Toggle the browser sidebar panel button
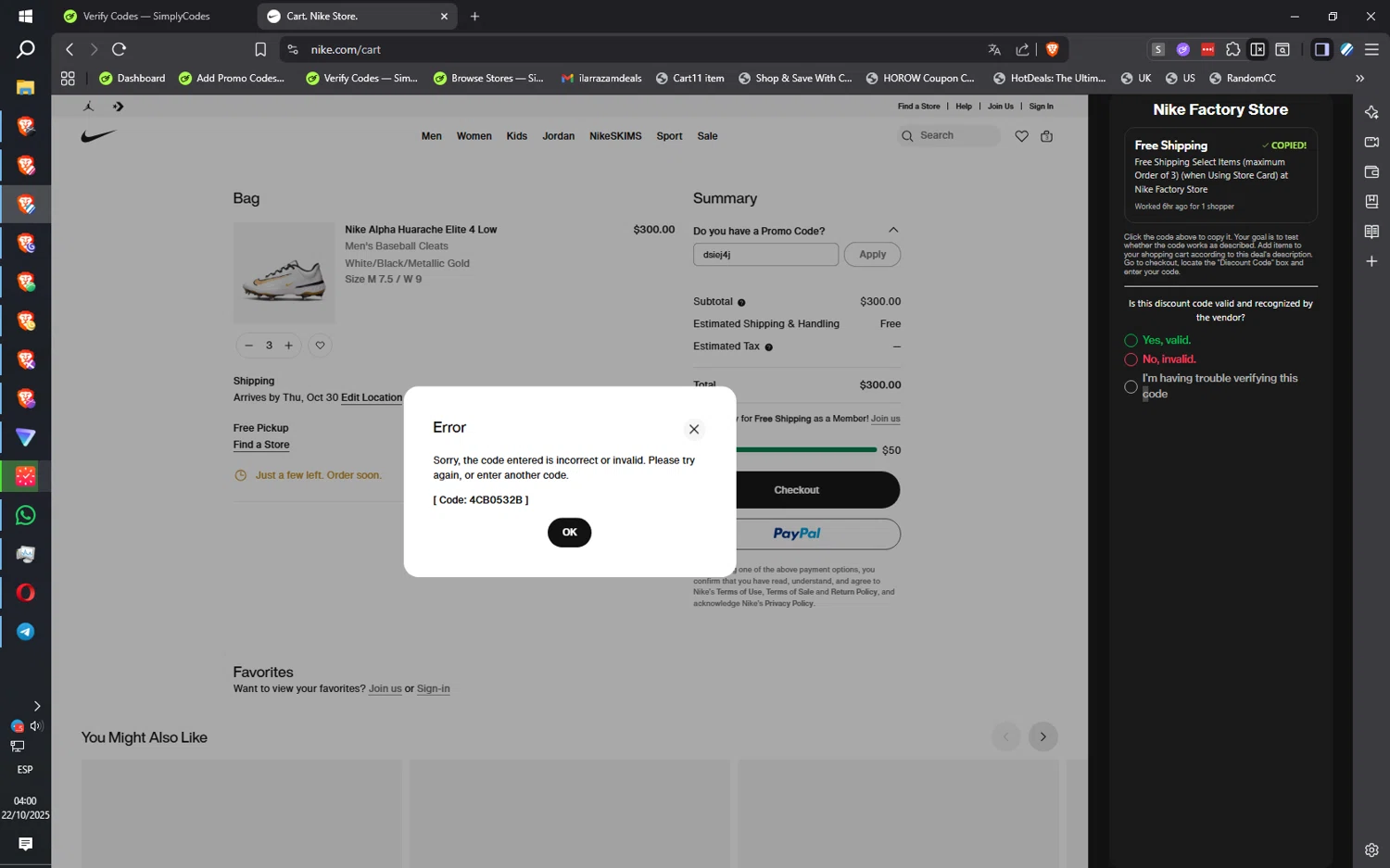This screenshot has width=1390, height=868. [x=1321, y=50]
